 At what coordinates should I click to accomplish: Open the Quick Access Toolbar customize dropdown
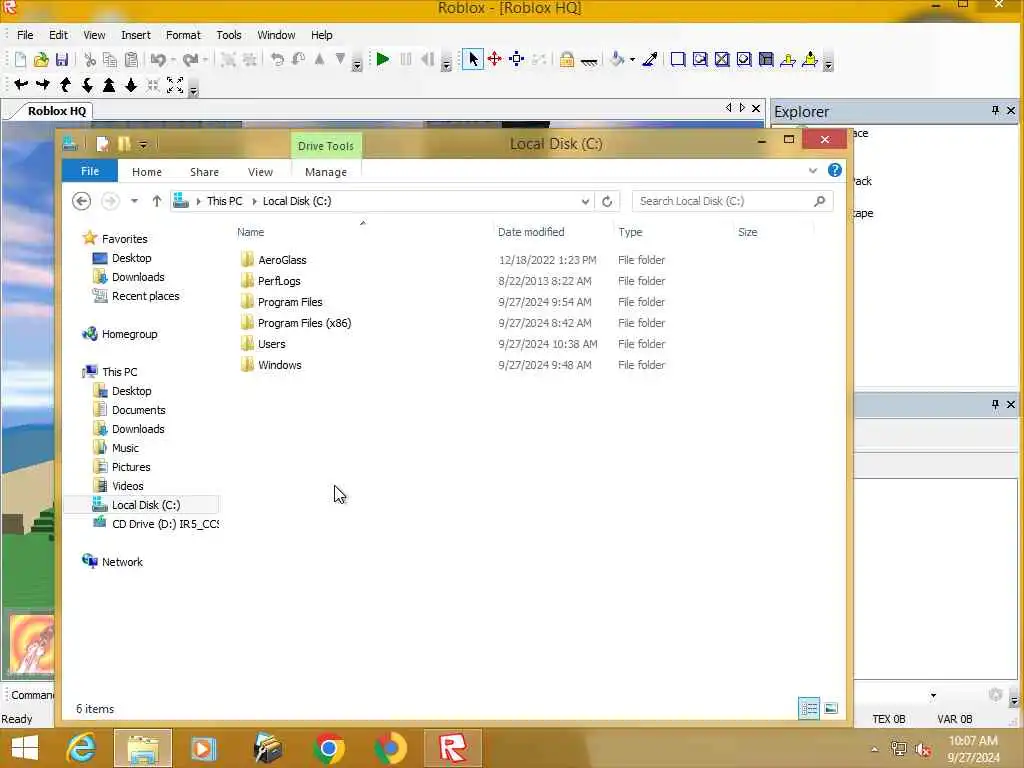(x=143, y=144)
